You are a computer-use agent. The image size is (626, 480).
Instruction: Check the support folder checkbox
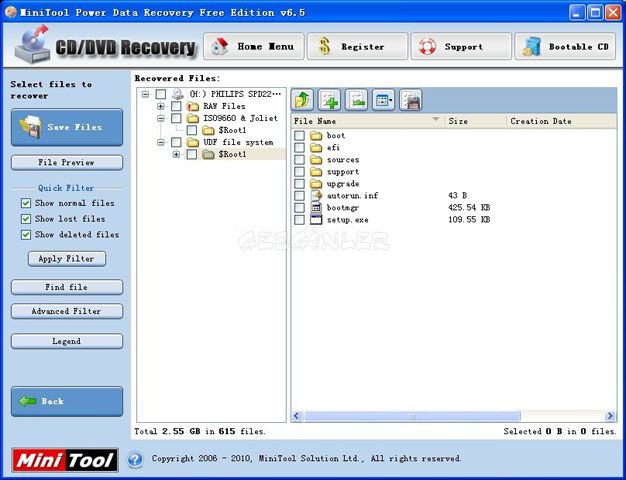[x=299, y=172]
